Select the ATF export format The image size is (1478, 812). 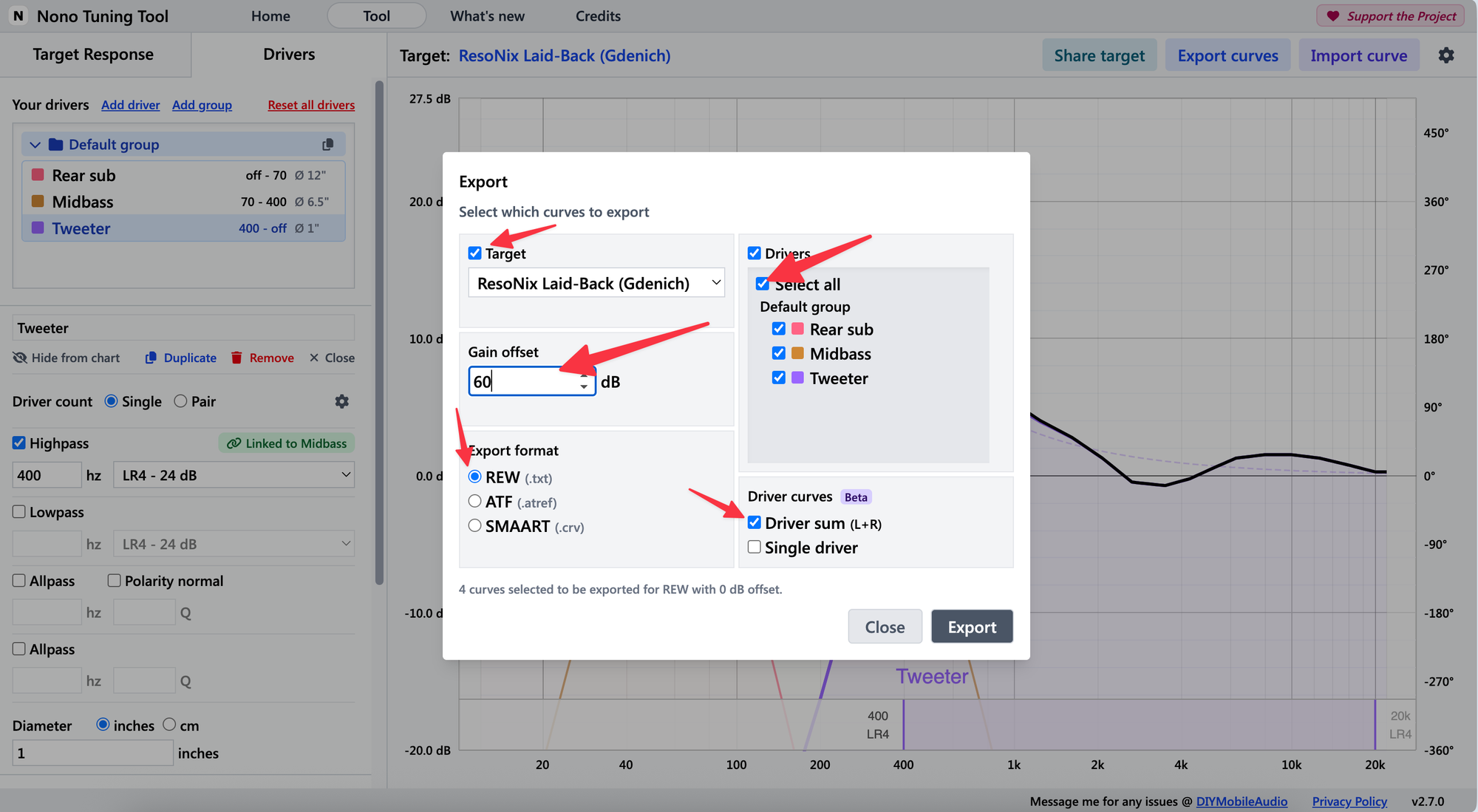[x=475, y=502]
